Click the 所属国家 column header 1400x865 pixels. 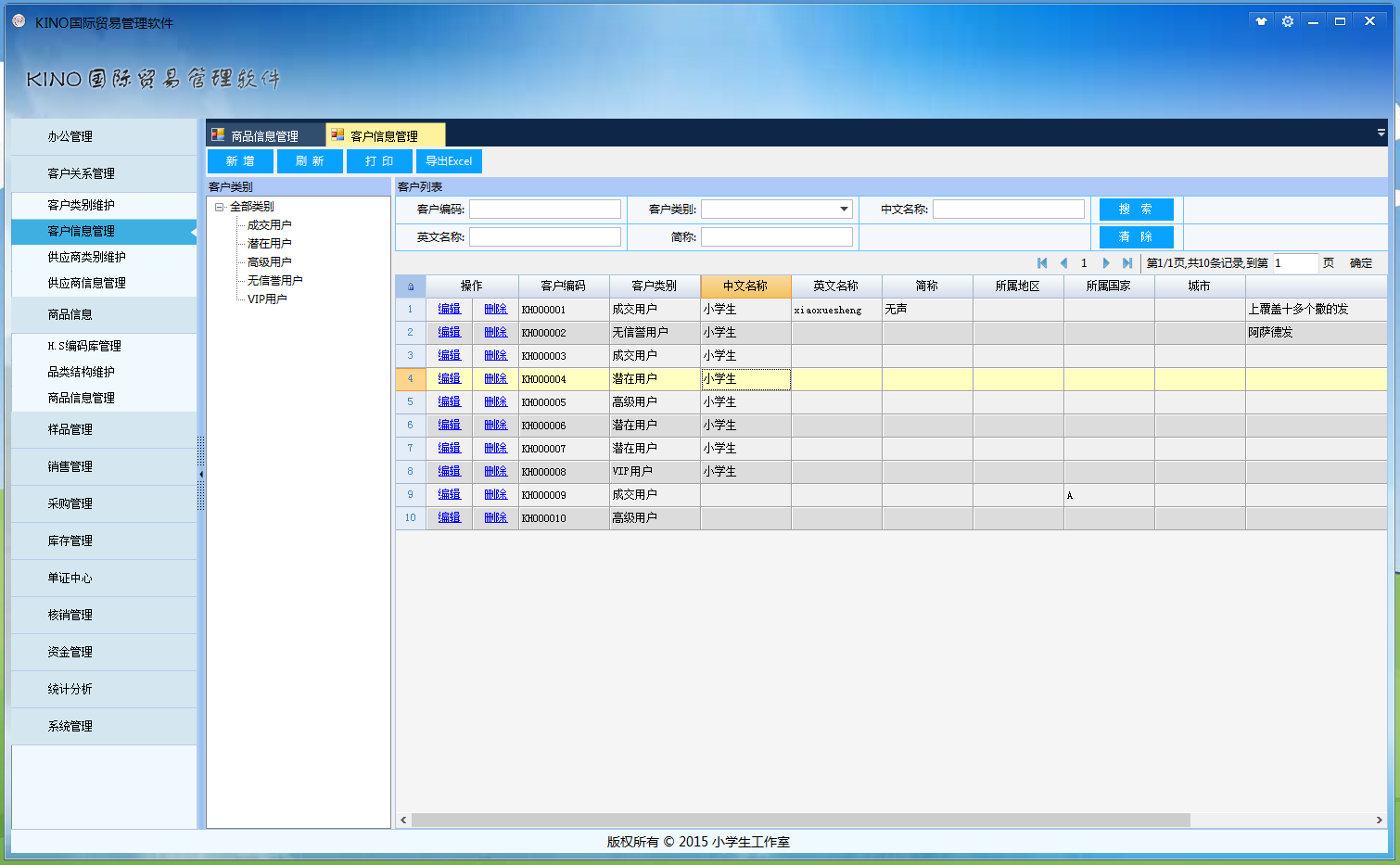(x=1109, y=286)
